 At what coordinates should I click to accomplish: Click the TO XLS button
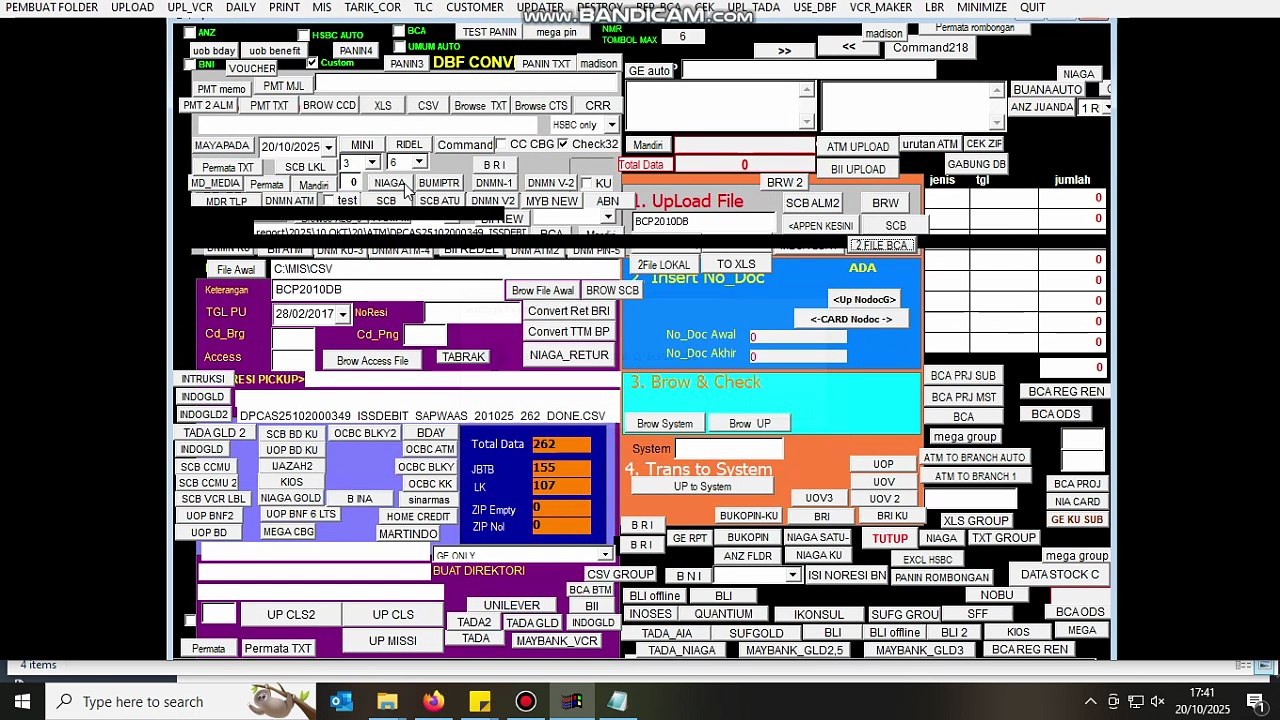pyautogui.click(x=736, y=265)
